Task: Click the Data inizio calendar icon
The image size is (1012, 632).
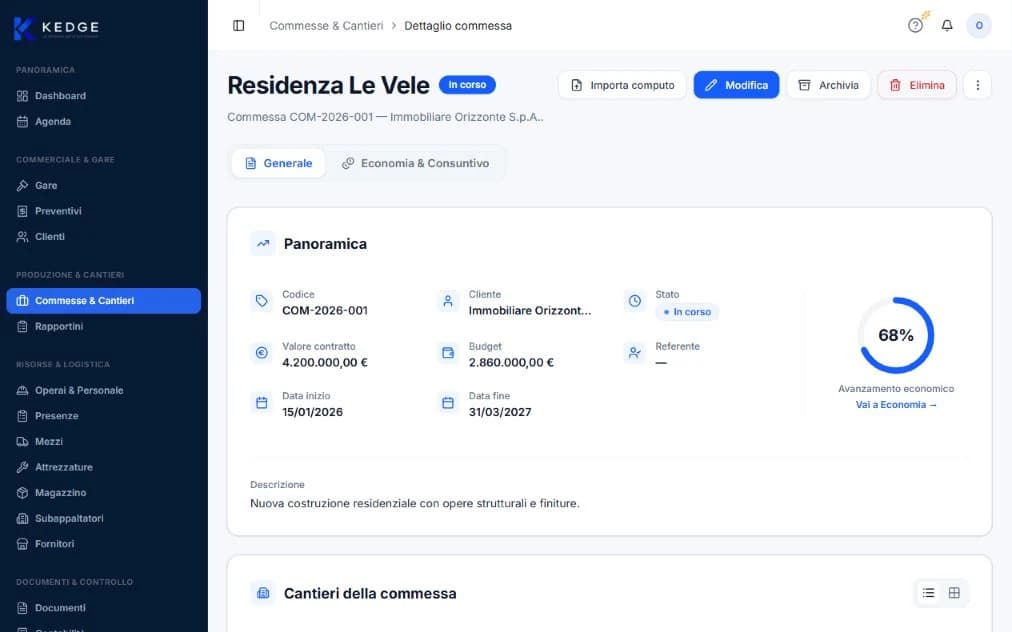Action: coord(261,403)
